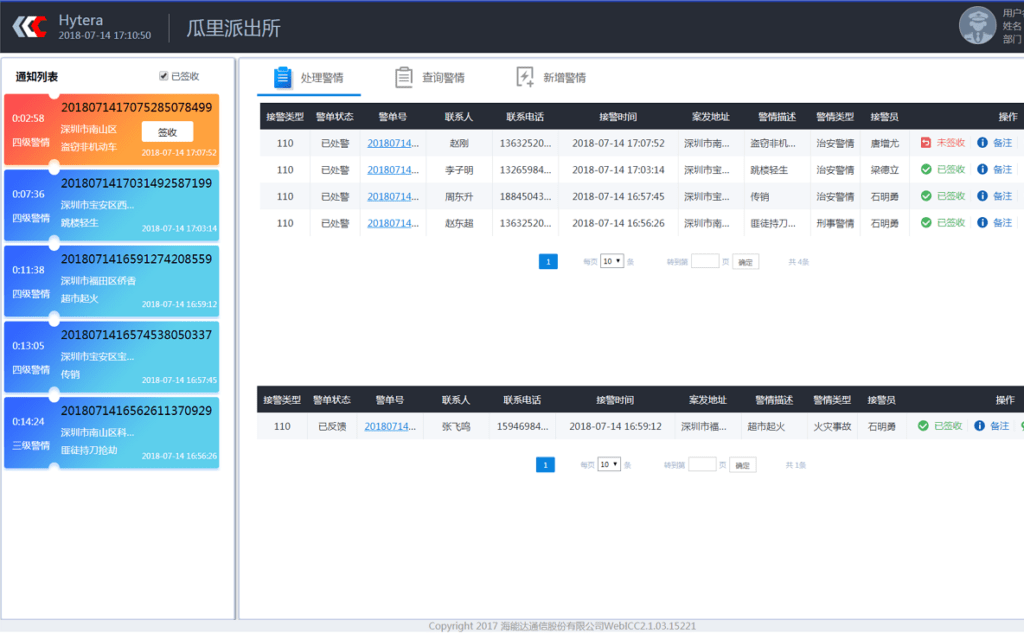Open per-page dropdown in upper table

click(611, 261)
